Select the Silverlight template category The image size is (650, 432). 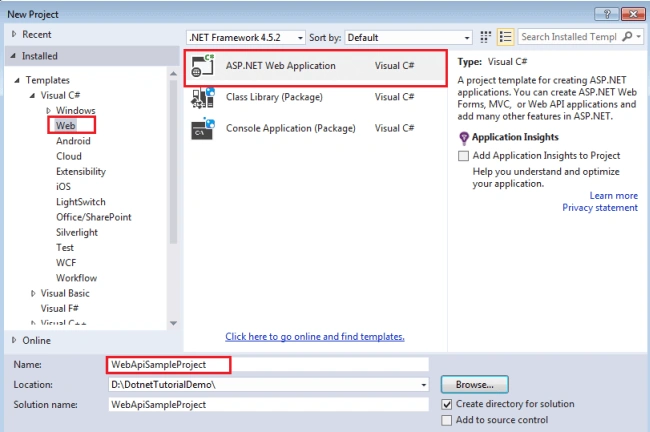pyautogui.click(x=77, y=233)
